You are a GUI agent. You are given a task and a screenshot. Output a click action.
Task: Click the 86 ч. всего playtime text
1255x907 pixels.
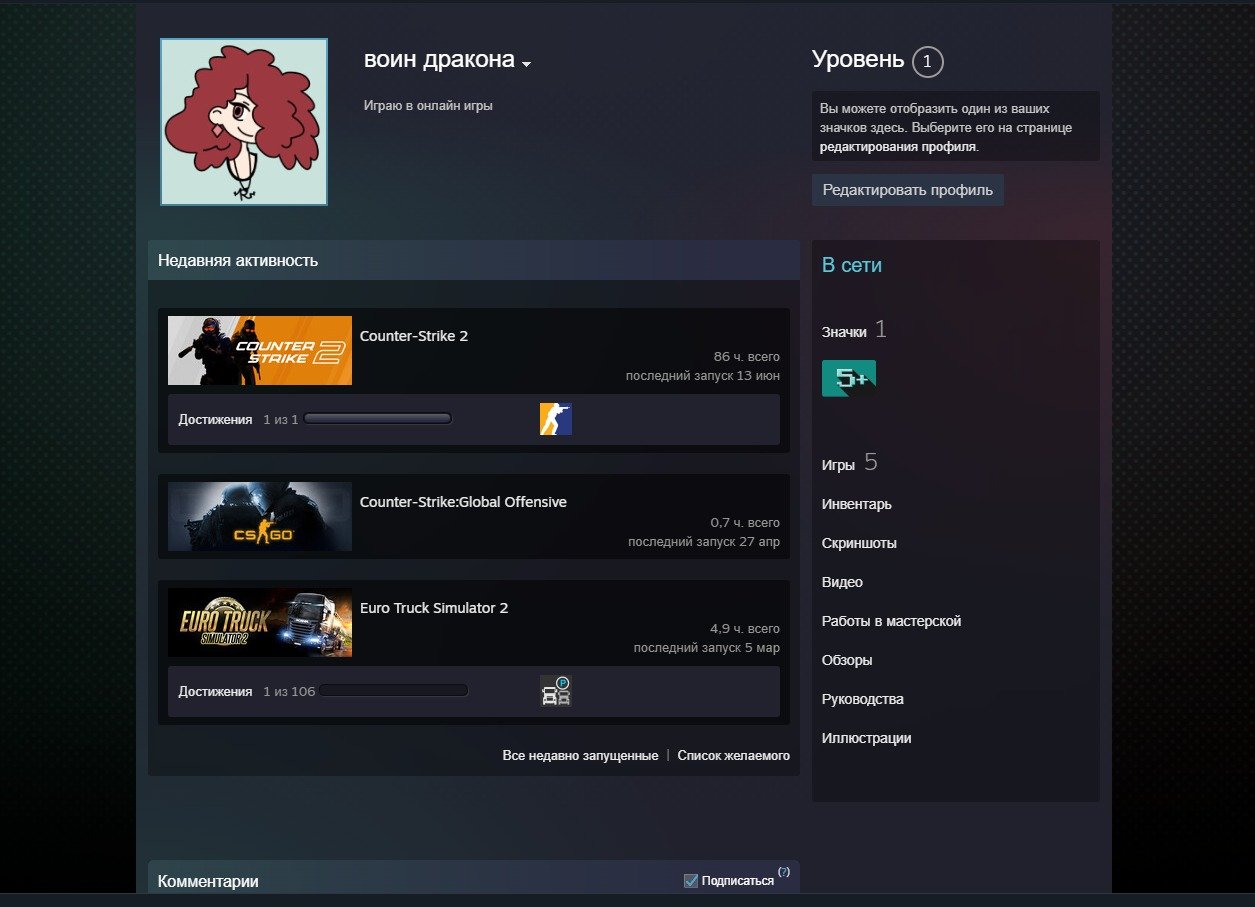pos(746,357)
